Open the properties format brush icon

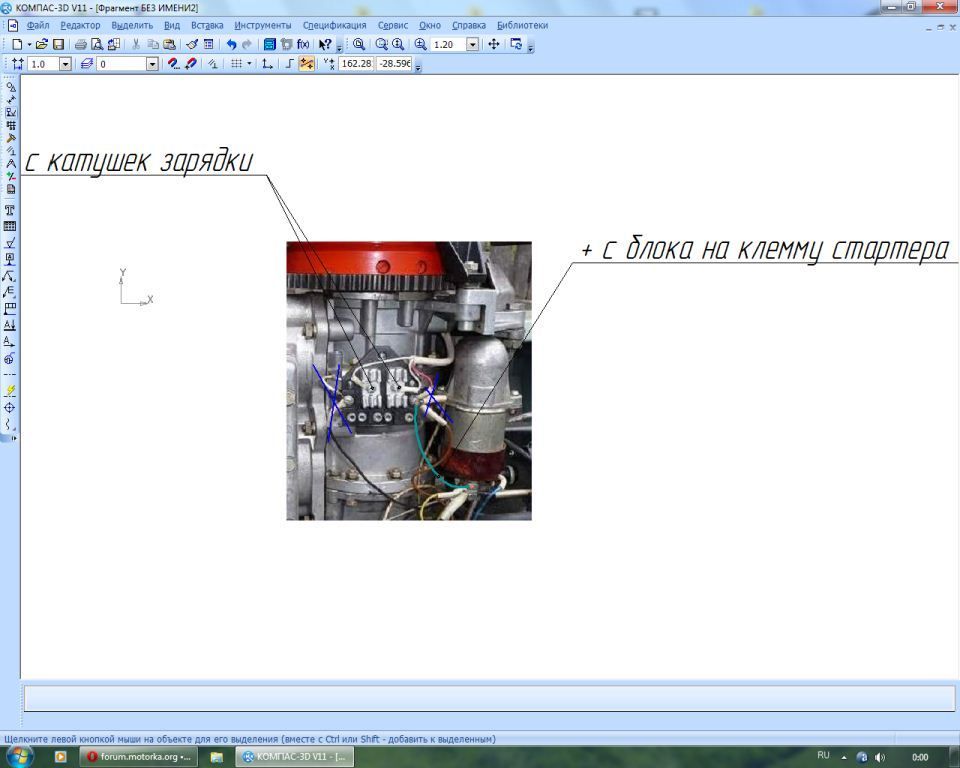(x=192, y=45)
